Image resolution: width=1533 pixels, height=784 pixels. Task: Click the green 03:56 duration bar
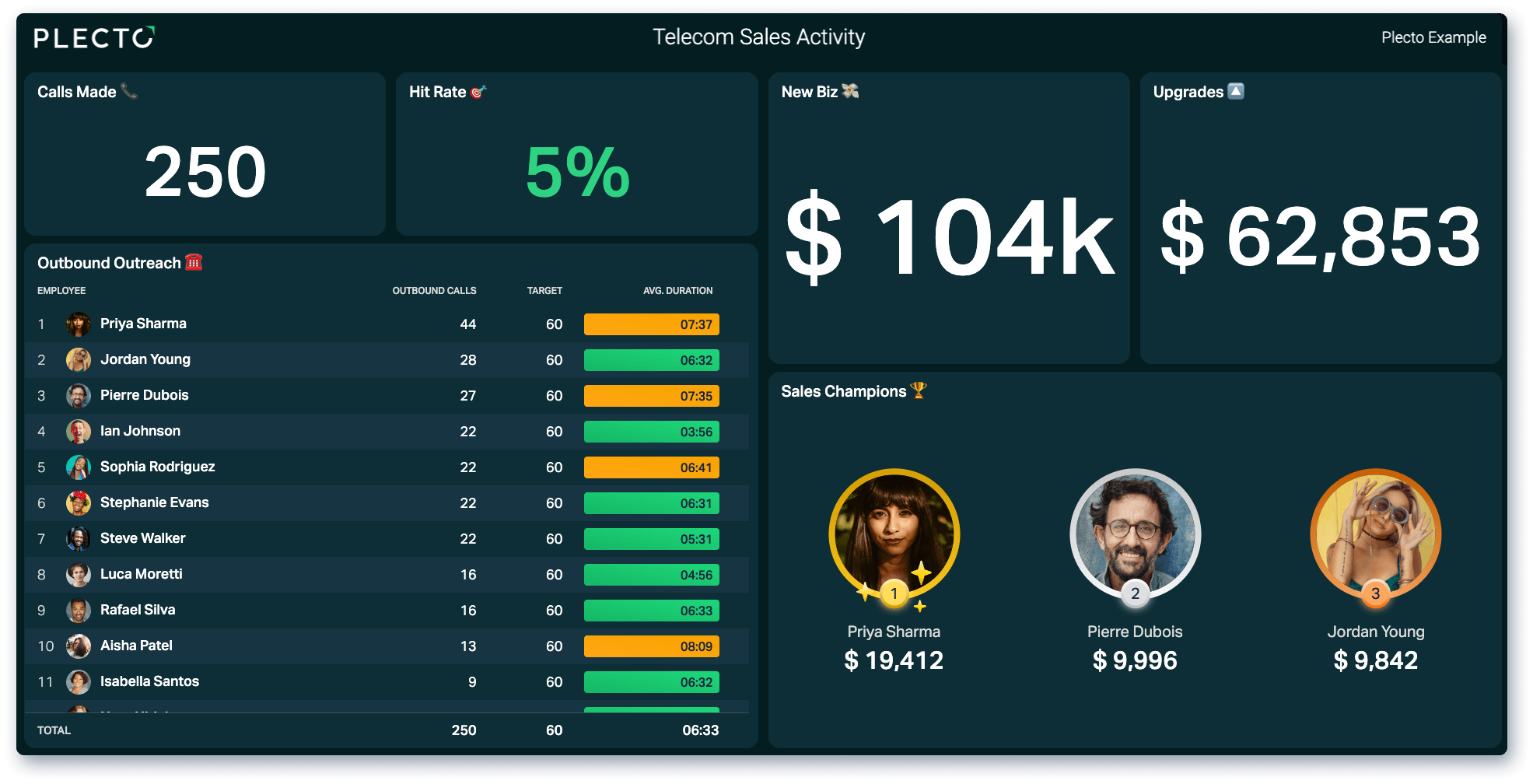click(652, 432)
